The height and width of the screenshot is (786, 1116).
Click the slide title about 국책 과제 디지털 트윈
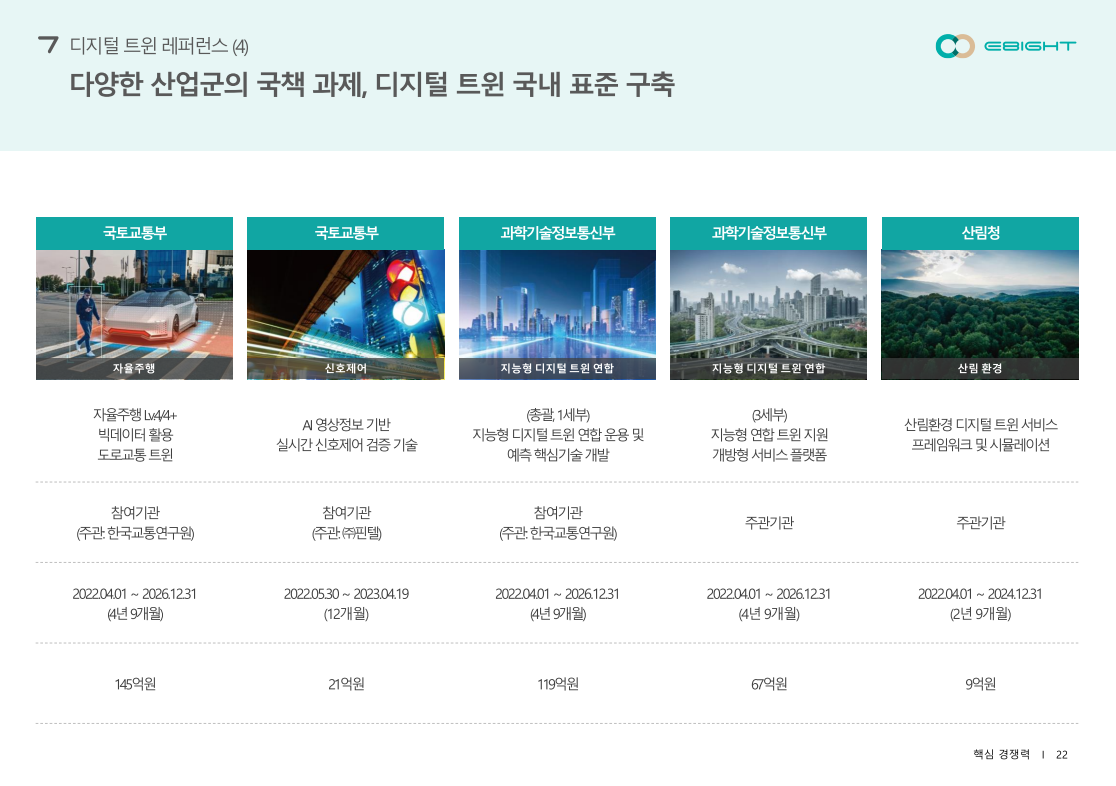[372, 84]
